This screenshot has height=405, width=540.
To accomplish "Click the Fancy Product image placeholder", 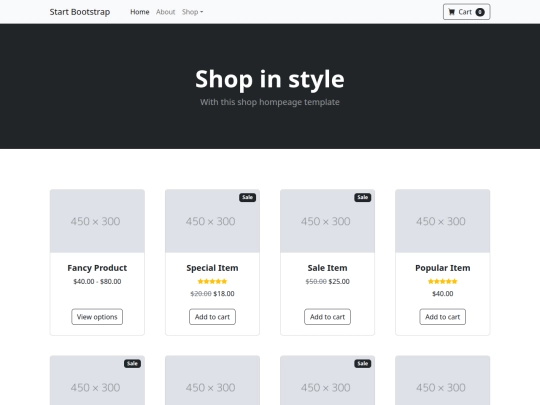I will tap(97, 221).
